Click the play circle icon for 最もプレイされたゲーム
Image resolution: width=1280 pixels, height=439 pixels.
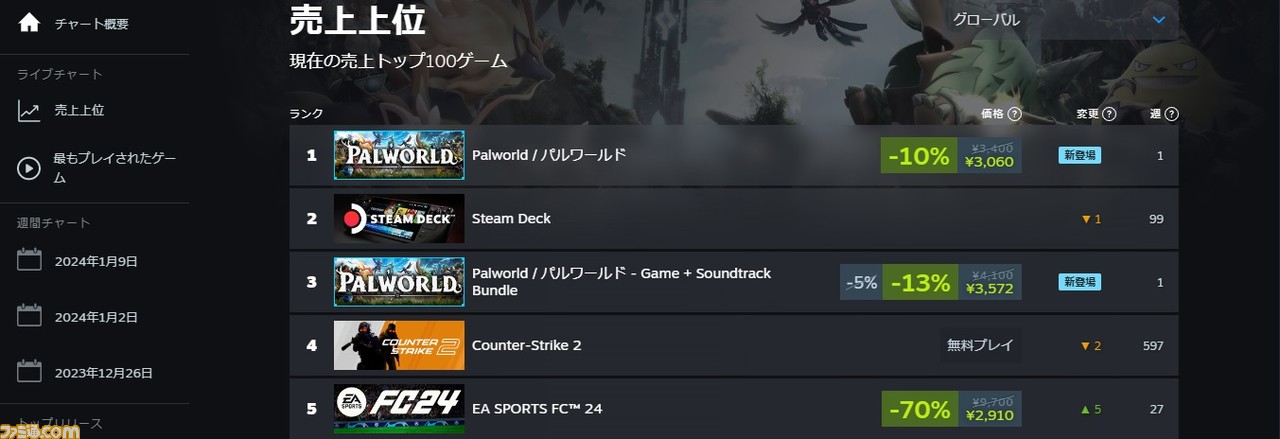[x=29, y=168]
